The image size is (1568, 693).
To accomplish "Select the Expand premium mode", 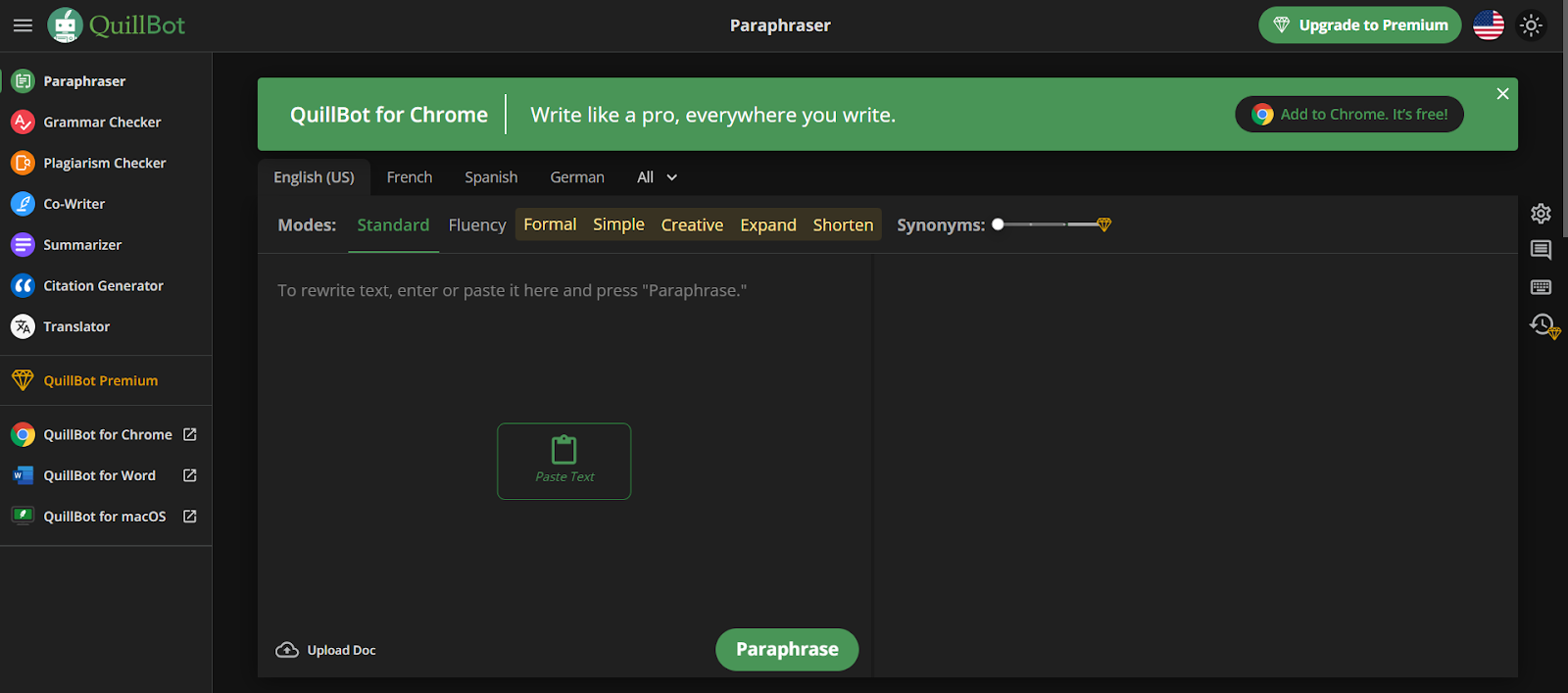I will [768, 225].
